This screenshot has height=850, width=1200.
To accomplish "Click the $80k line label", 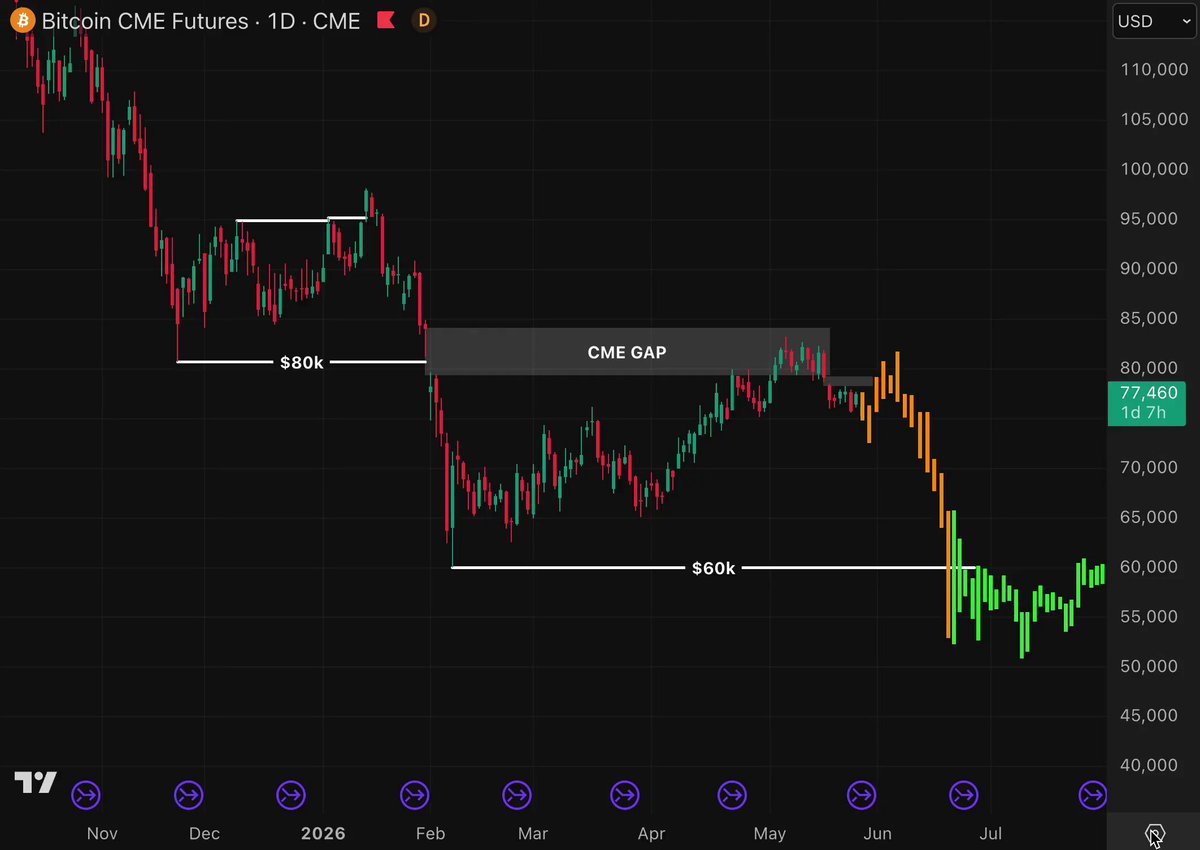I will tap(302, 362).
